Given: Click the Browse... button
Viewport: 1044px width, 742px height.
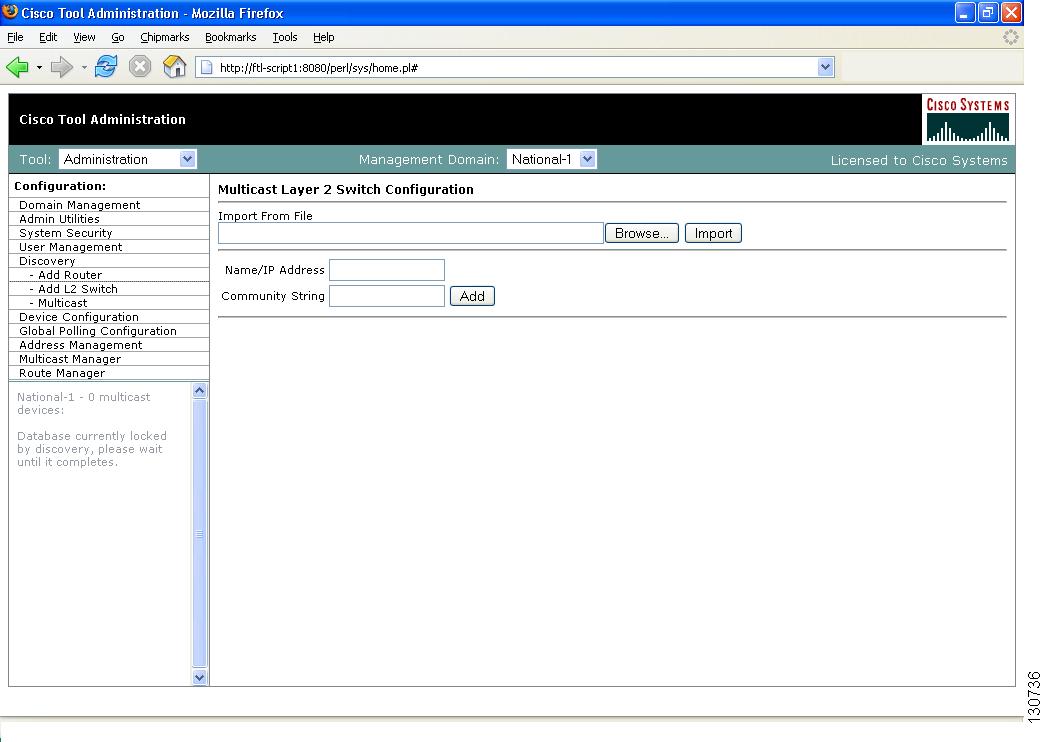Looking at the screenshot, I should tap(642, 233).
